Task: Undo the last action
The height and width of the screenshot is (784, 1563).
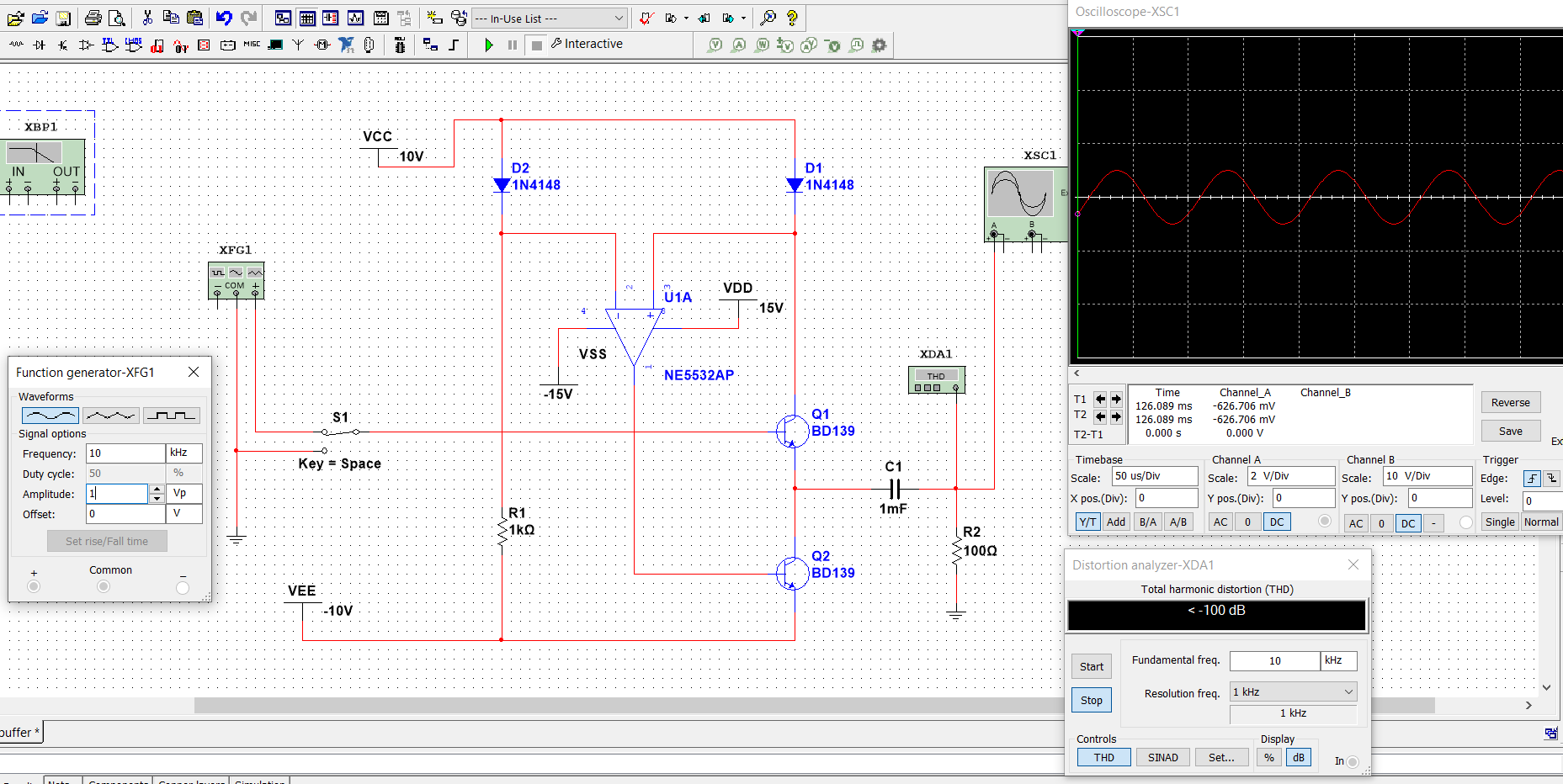Action: click(x=224, y=18)
